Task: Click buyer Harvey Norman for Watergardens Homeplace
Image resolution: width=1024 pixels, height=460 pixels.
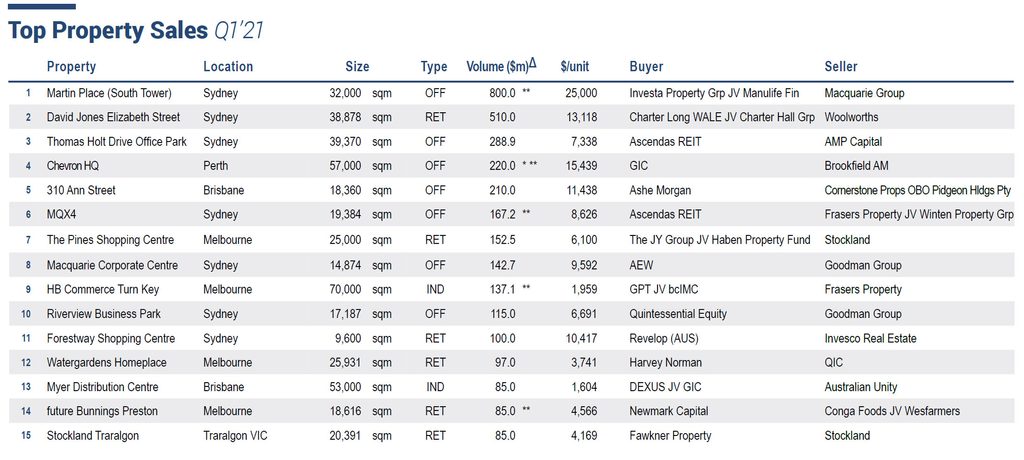Action: [x=665, y=363]
